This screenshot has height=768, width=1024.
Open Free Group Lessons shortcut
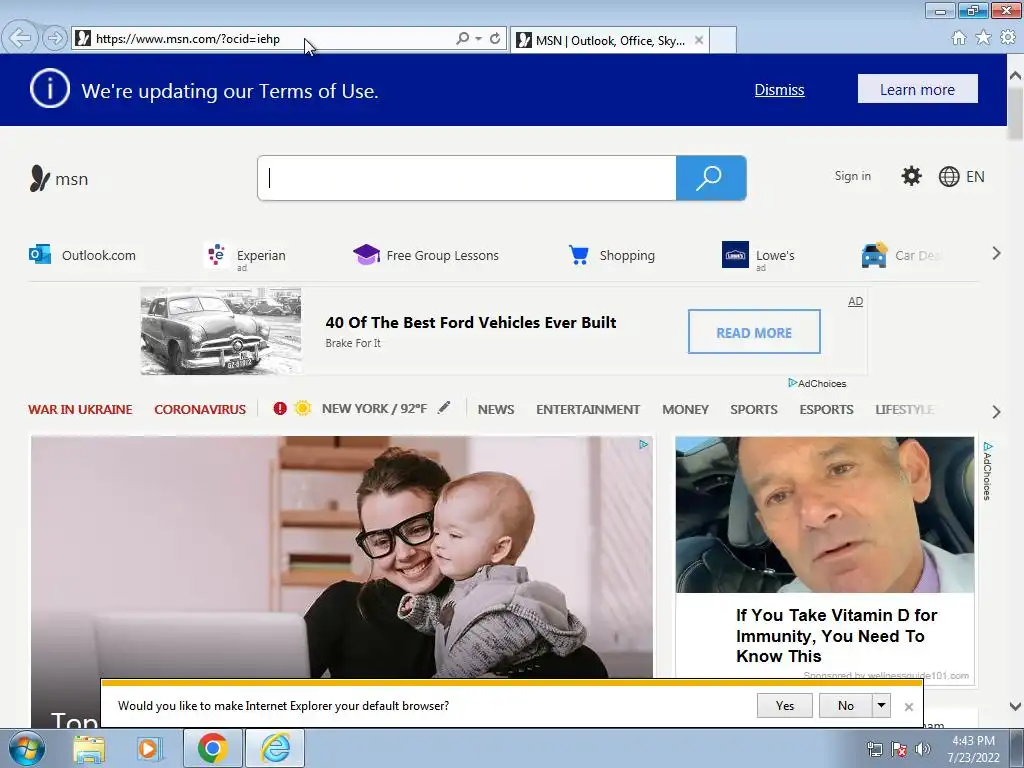point(426,255)
